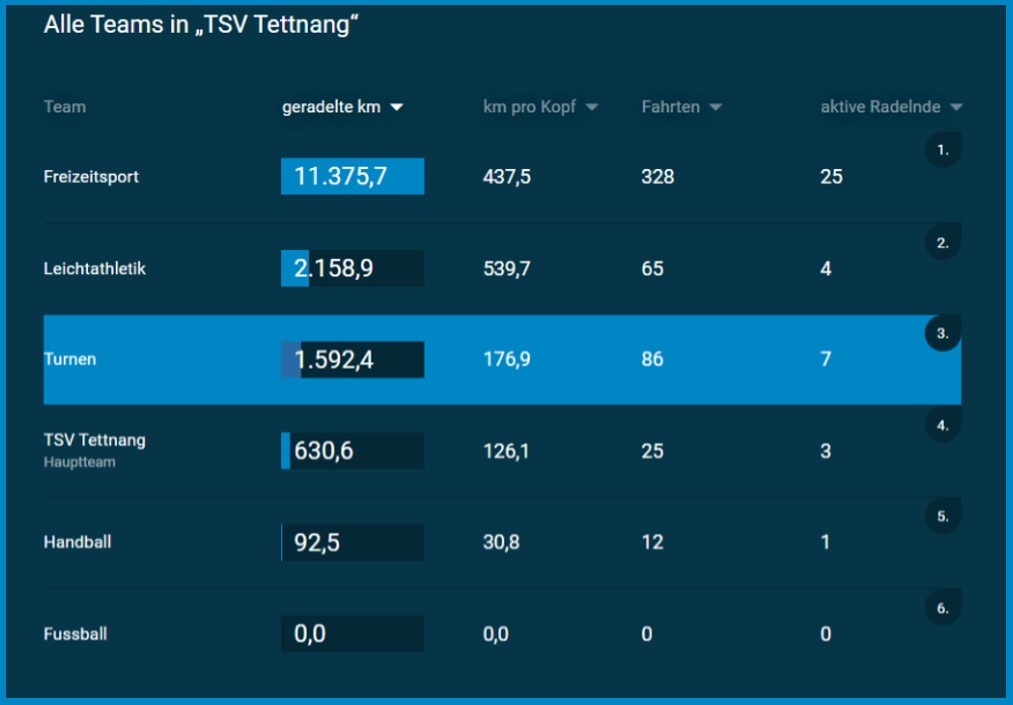This screenshot has width=1013, height=705.
Task: Open the Fussball team entry
Action: pos(76,633)
